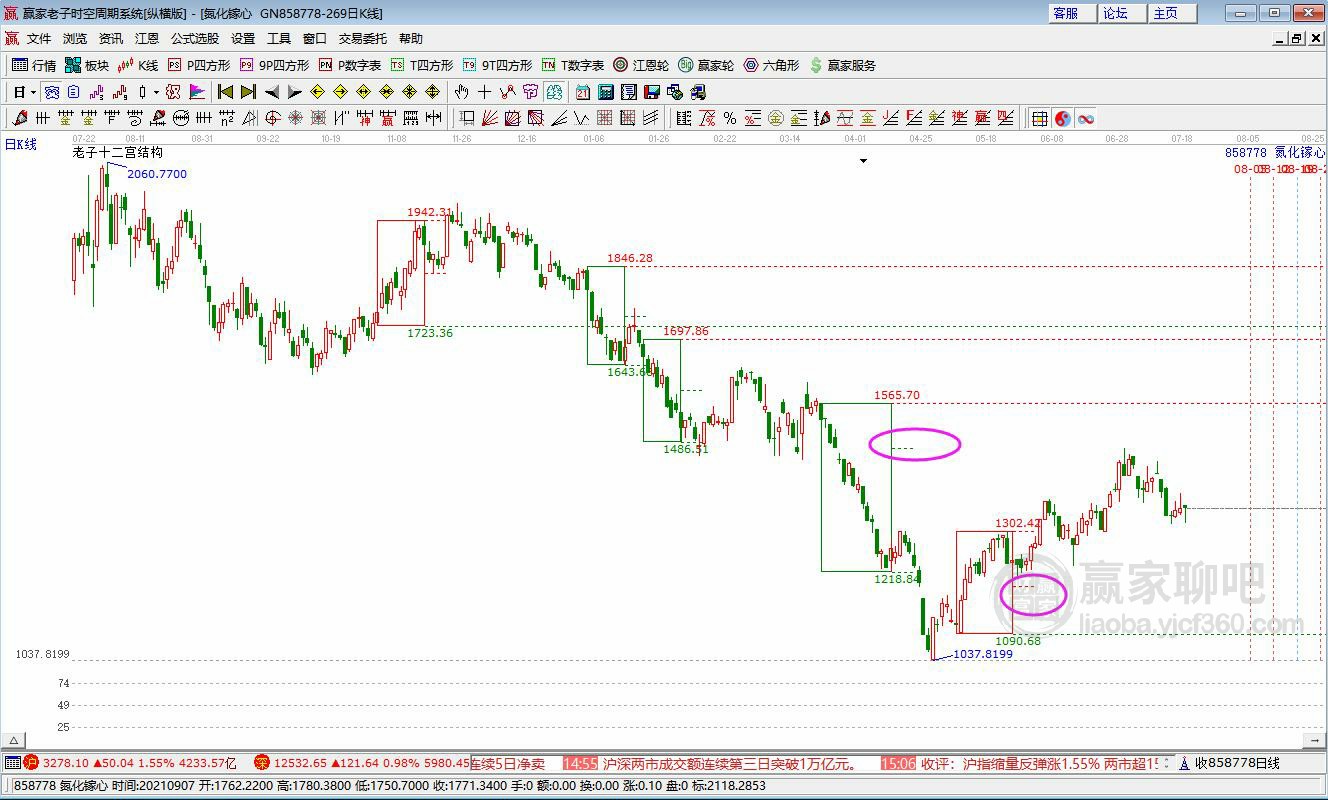Open the 帮助 menu

411,39
